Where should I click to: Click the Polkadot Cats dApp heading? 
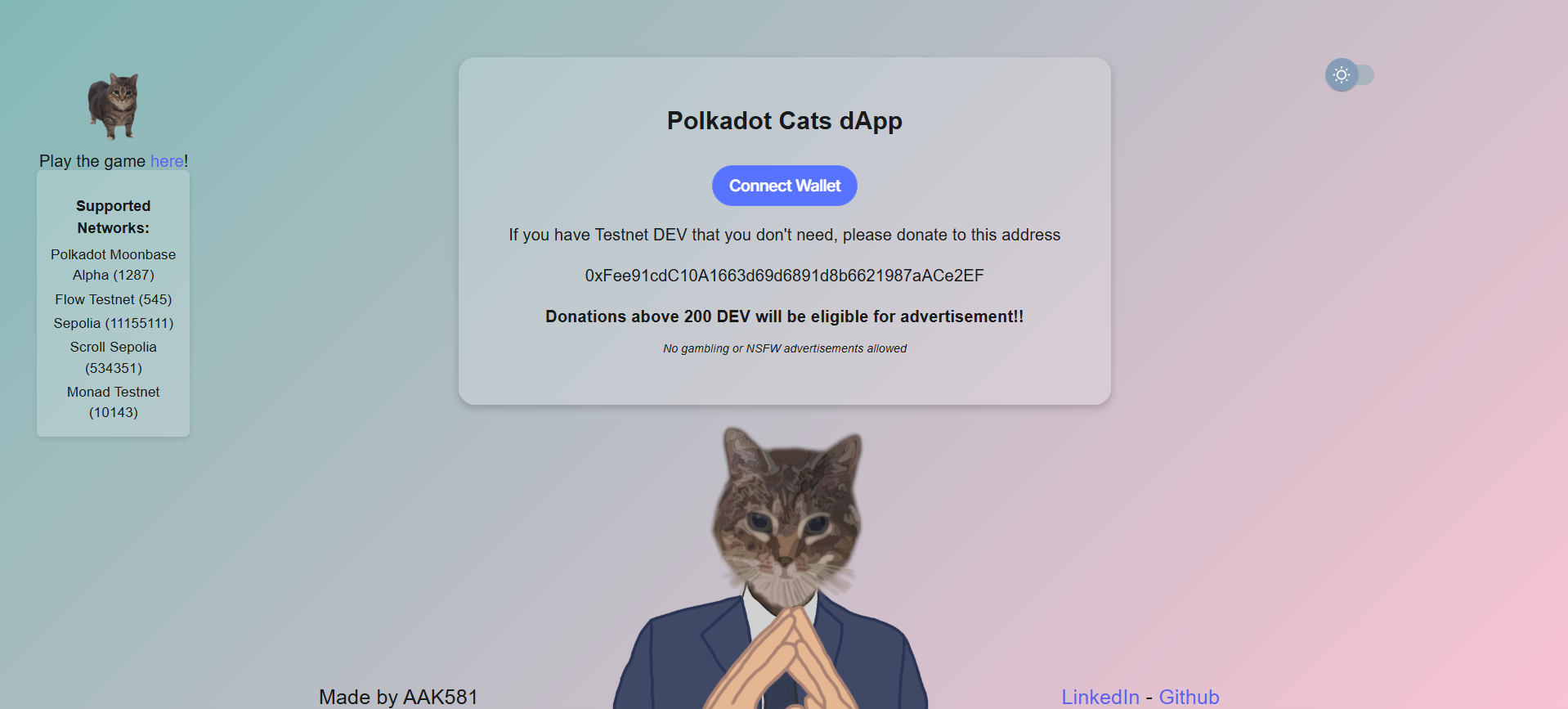784,120
